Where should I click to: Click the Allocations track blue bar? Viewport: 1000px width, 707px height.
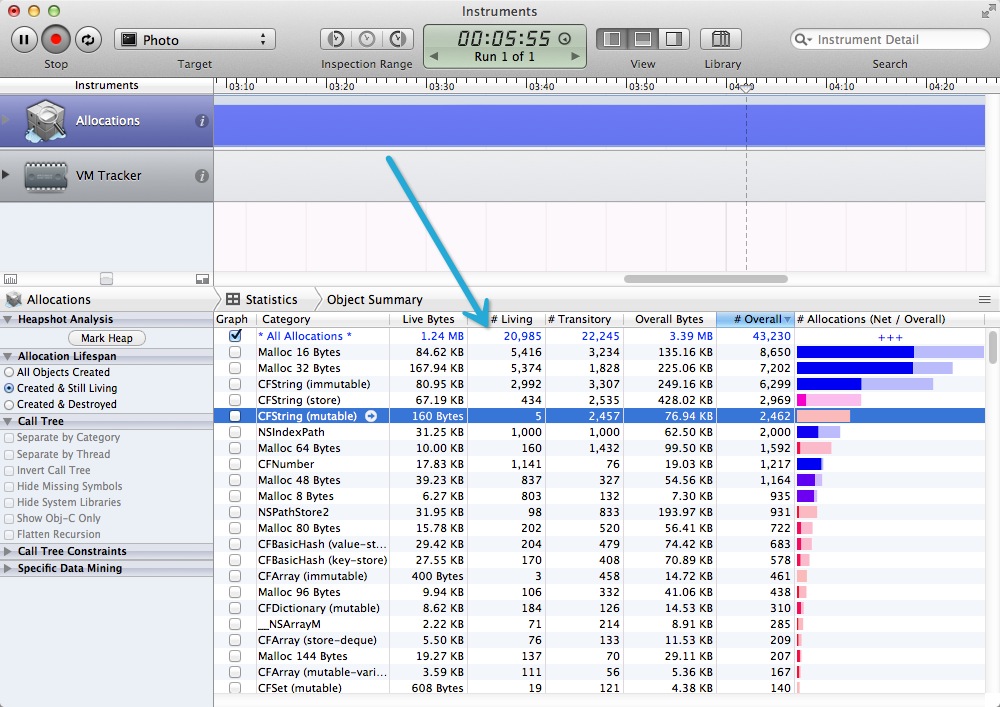point(599,126)
